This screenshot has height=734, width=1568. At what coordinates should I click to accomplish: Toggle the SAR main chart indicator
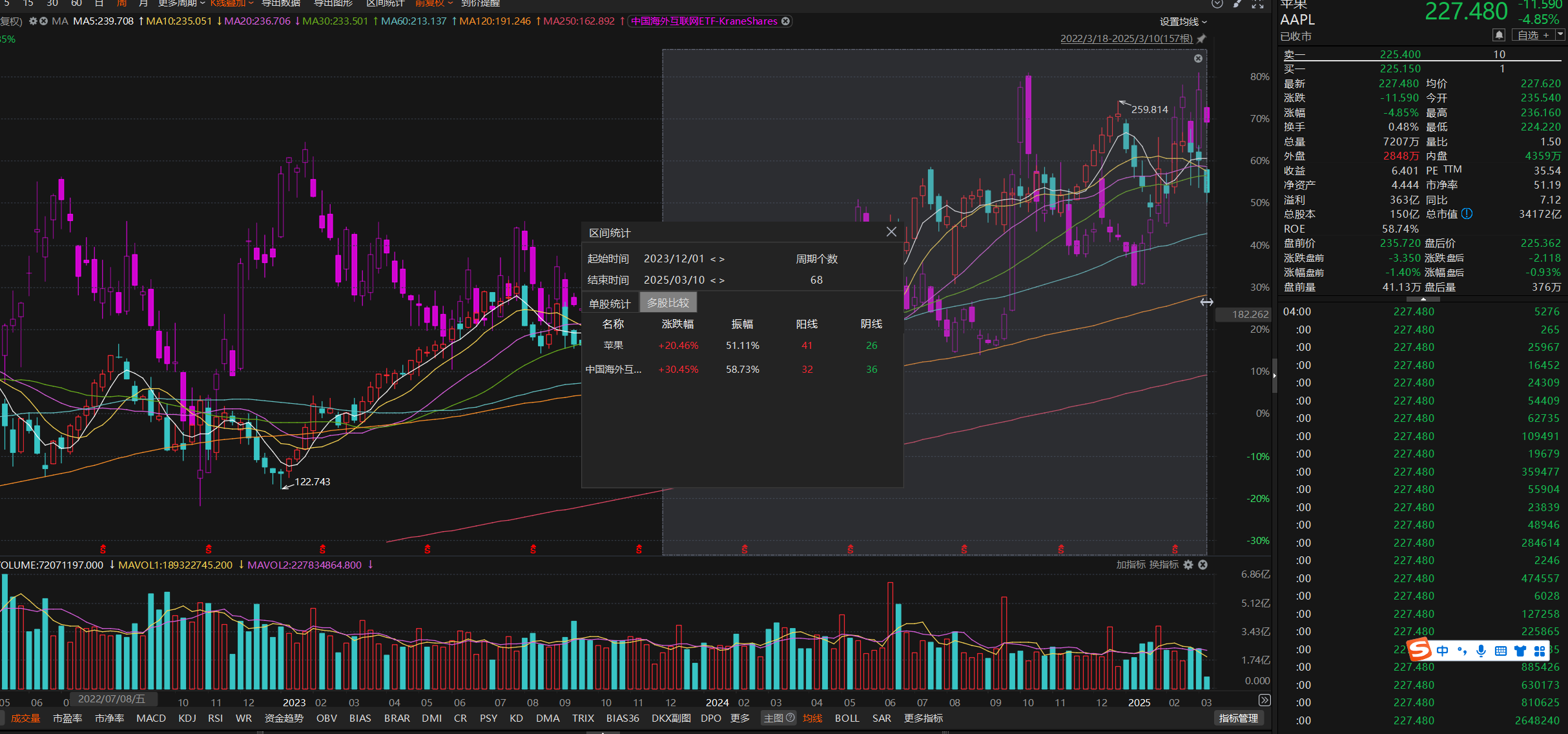[x=882, y=718]
